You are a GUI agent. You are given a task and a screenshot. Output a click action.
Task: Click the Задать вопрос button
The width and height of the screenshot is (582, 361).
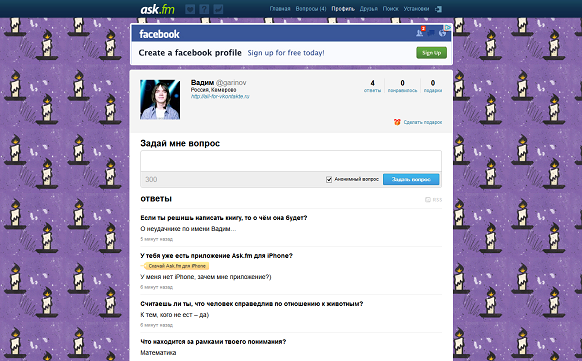click(x=411, y=179)
